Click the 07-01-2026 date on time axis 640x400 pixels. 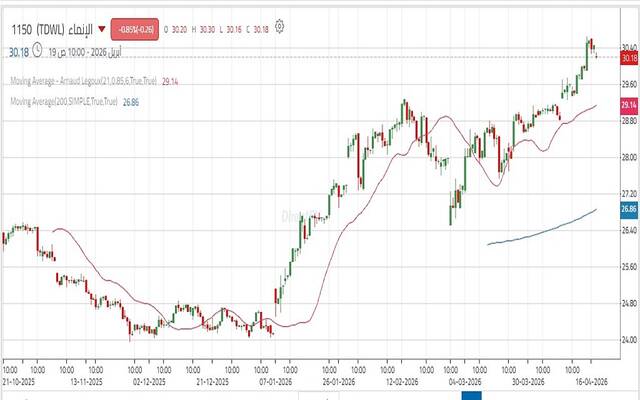point(277,381)
